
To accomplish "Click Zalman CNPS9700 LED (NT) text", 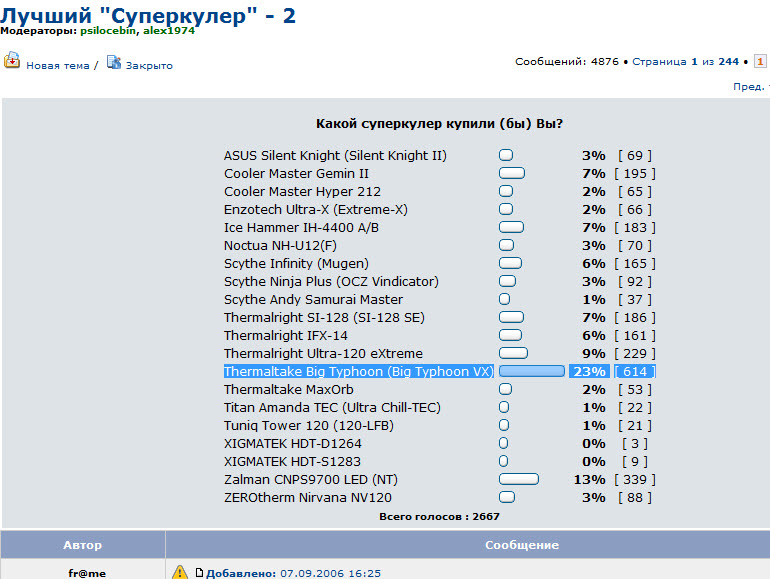I will point(311,480).
